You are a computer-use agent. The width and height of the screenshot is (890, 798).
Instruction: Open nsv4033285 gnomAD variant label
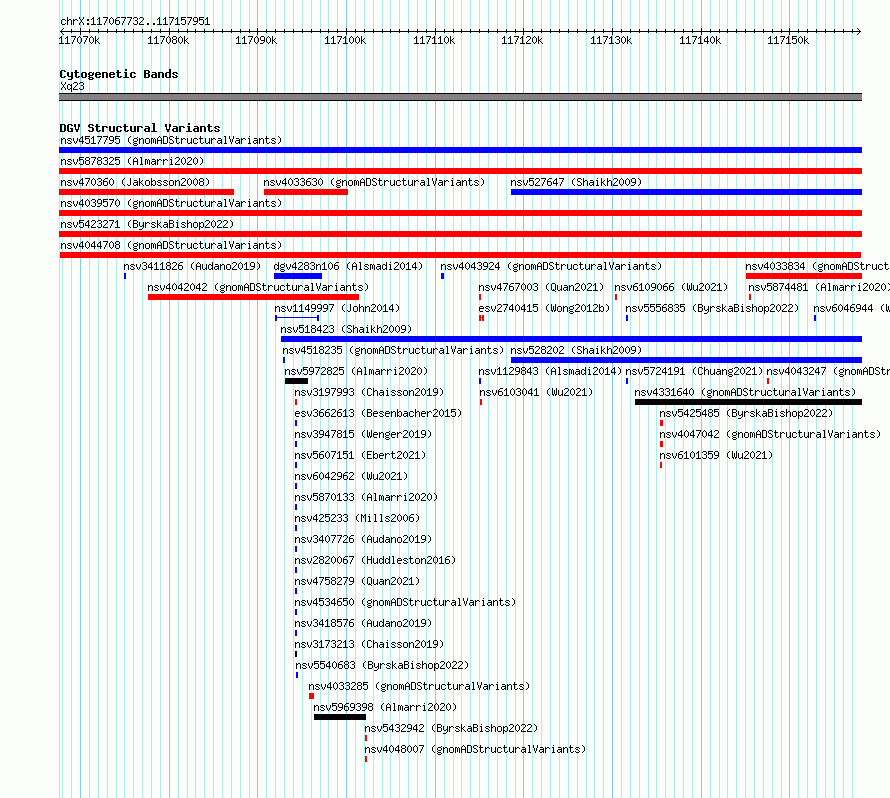click(419, 686)
